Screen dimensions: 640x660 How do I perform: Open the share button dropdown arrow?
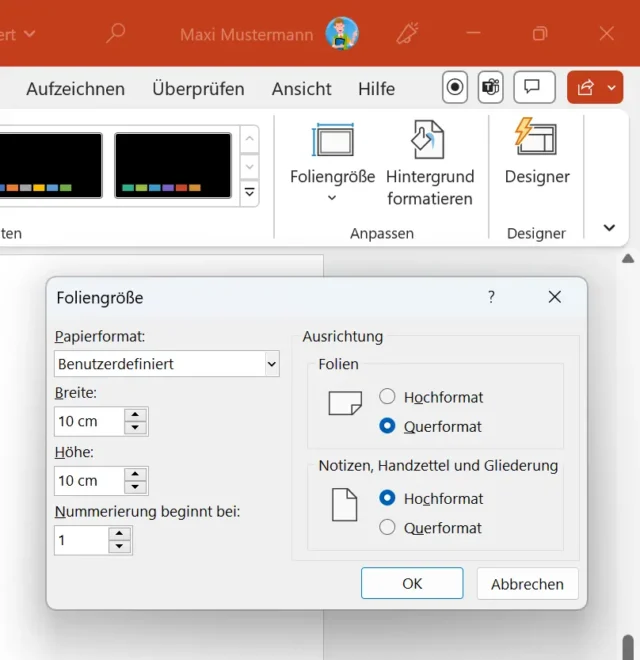tap(611, 88)
